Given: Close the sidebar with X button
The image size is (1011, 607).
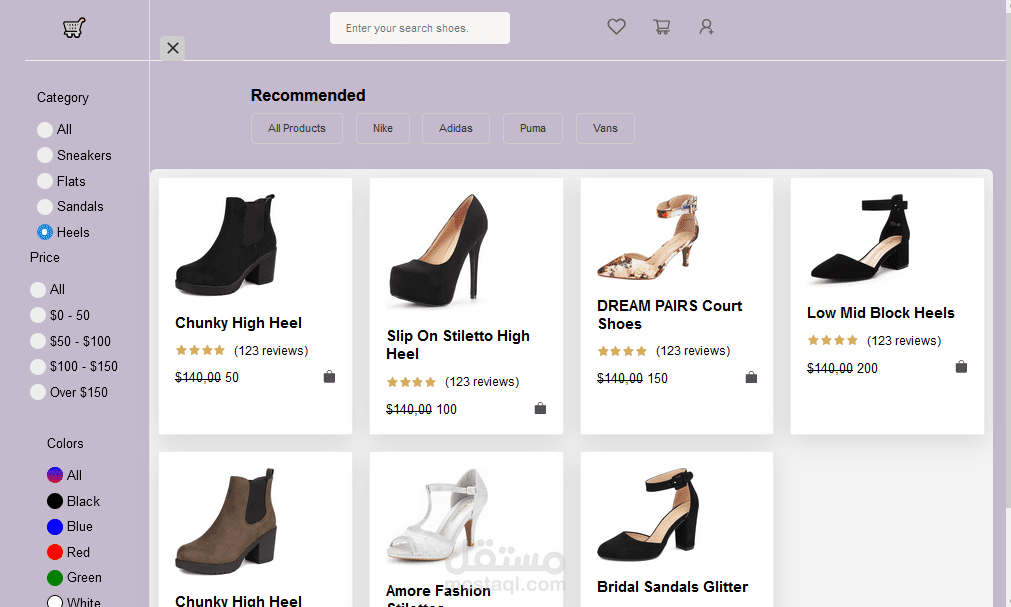Looking at the screenshot, I should tap(173, 48).
